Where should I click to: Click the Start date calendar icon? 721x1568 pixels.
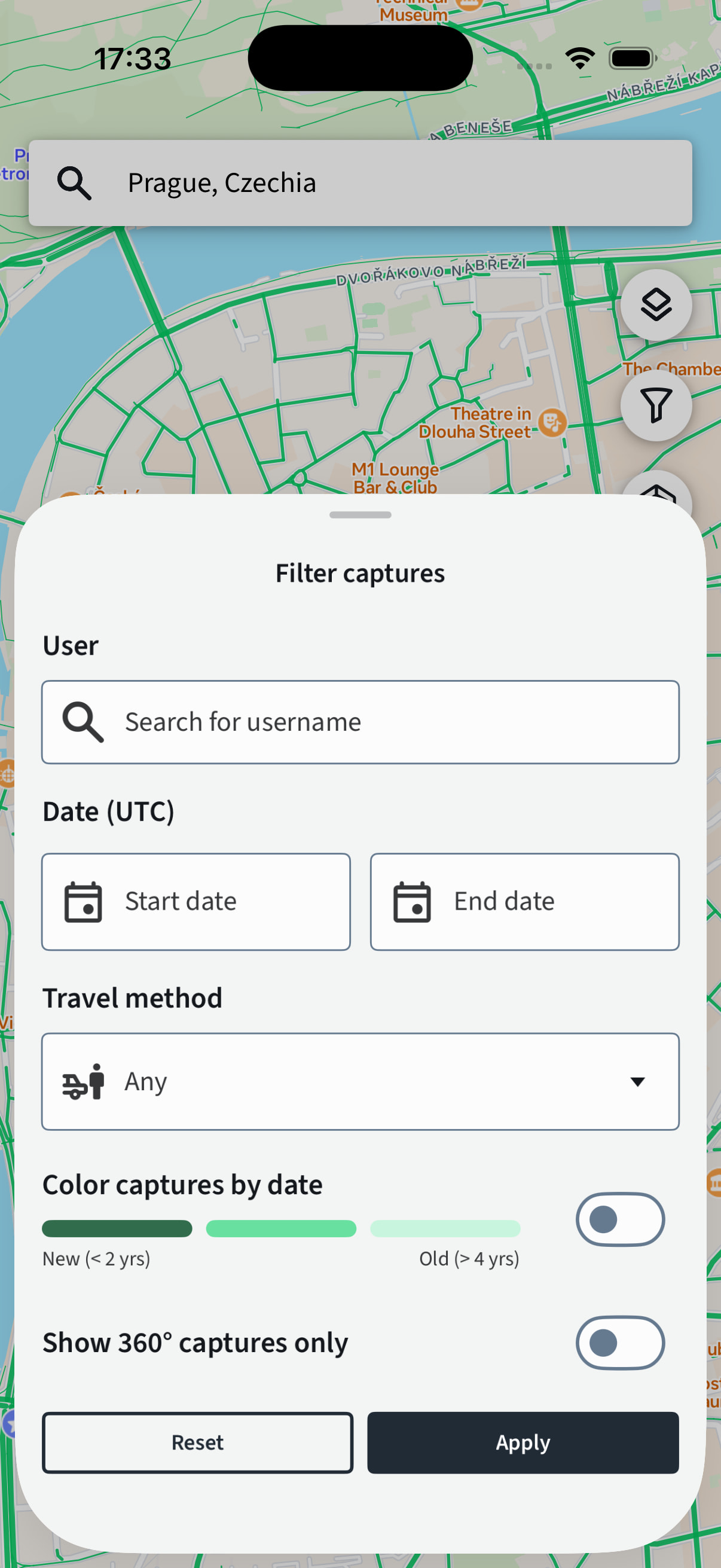83,901
